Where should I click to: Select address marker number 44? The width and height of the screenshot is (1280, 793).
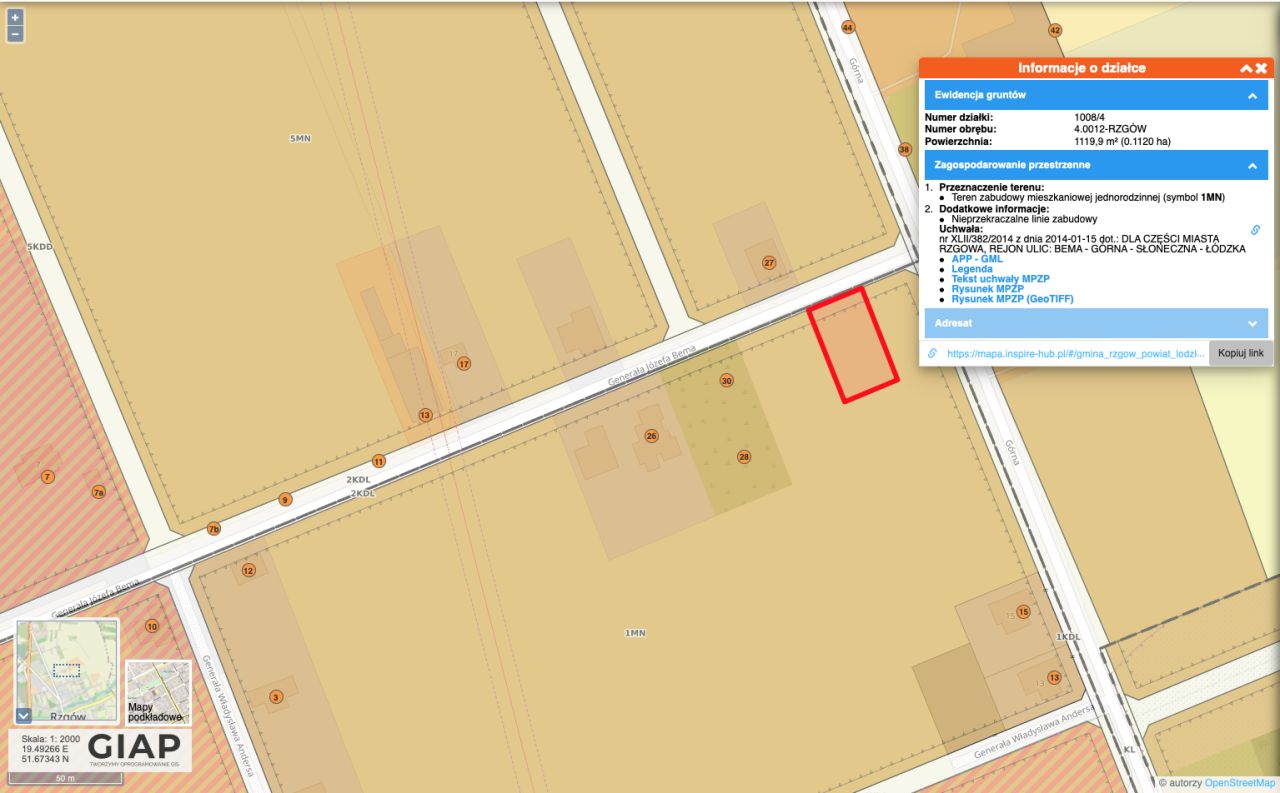[848, 27]
